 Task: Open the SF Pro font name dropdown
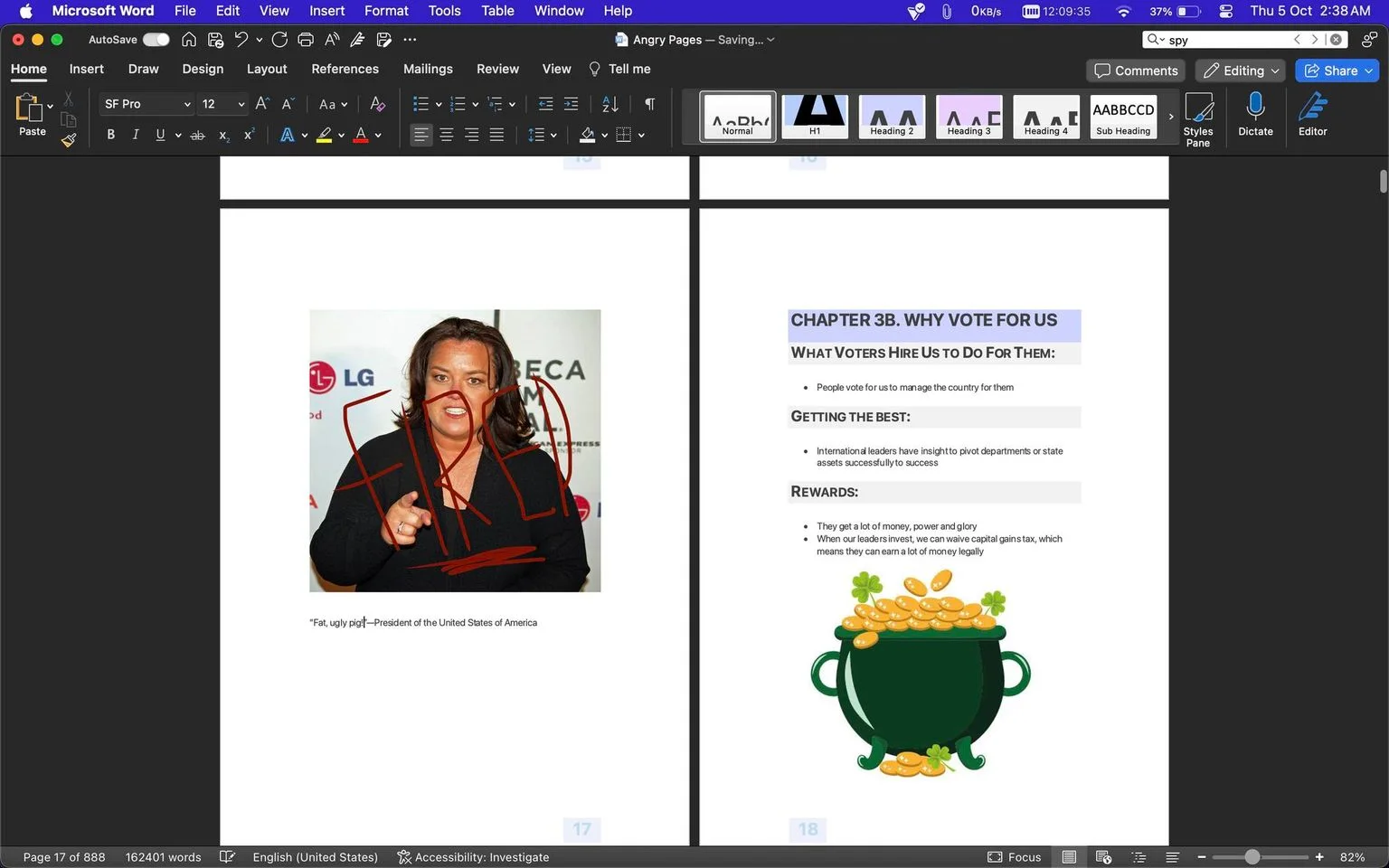[146, 104]
